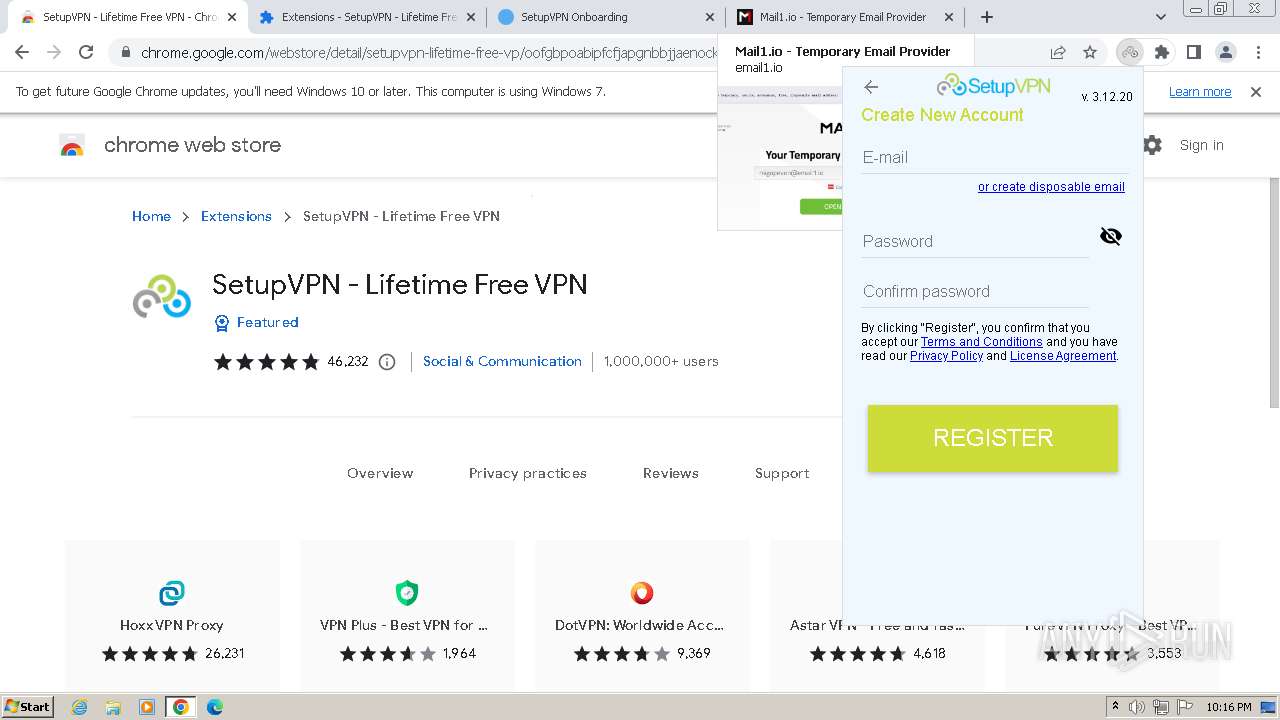Show hidden system tray icons
This screenshot has height=720, width=1280.
click(x=1115, y=707)
